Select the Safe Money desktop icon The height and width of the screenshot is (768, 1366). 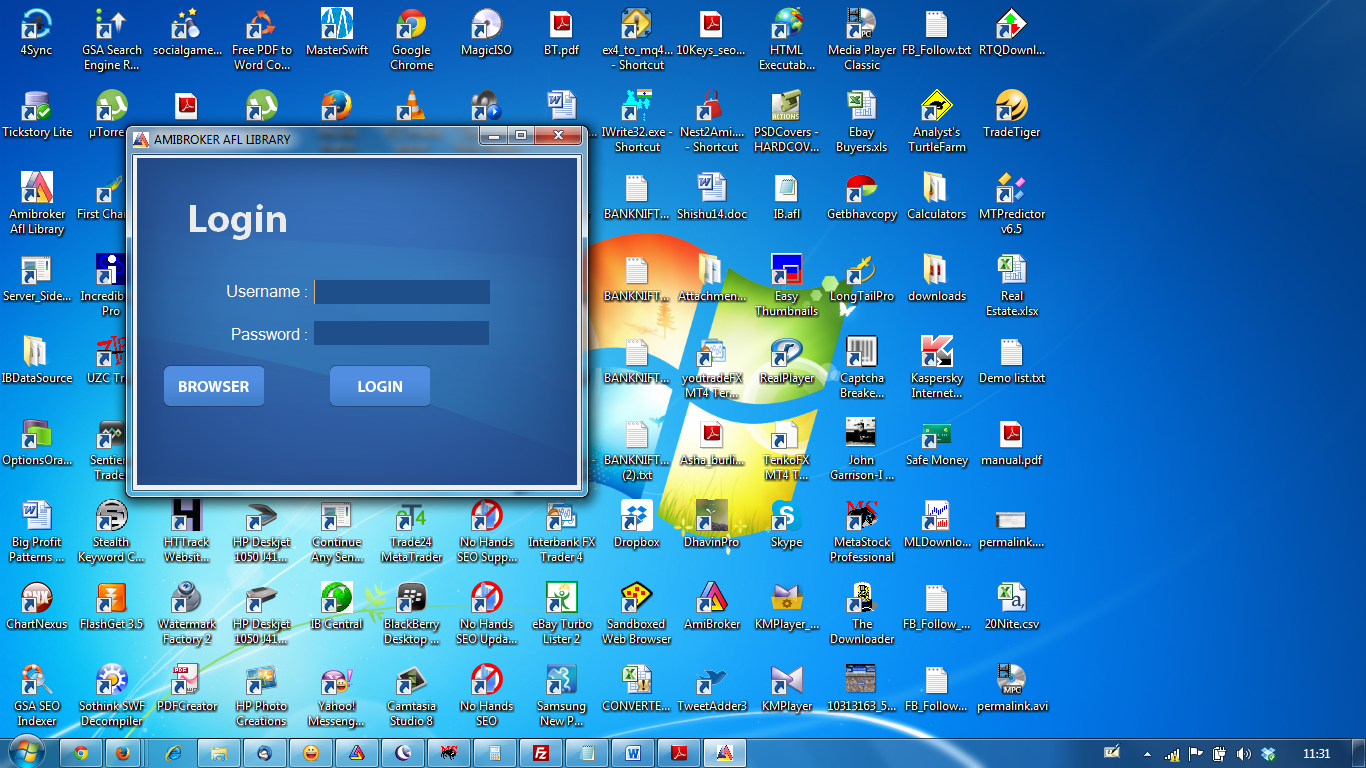937,442
